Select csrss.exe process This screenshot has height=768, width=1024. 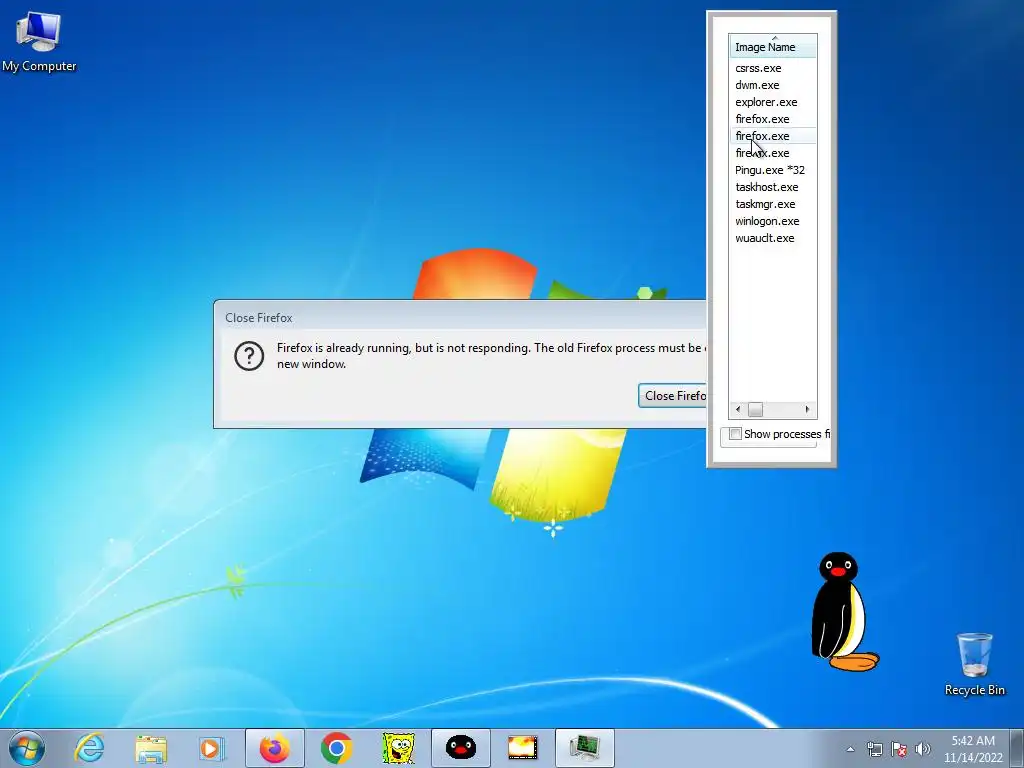[x=773, y=68]
